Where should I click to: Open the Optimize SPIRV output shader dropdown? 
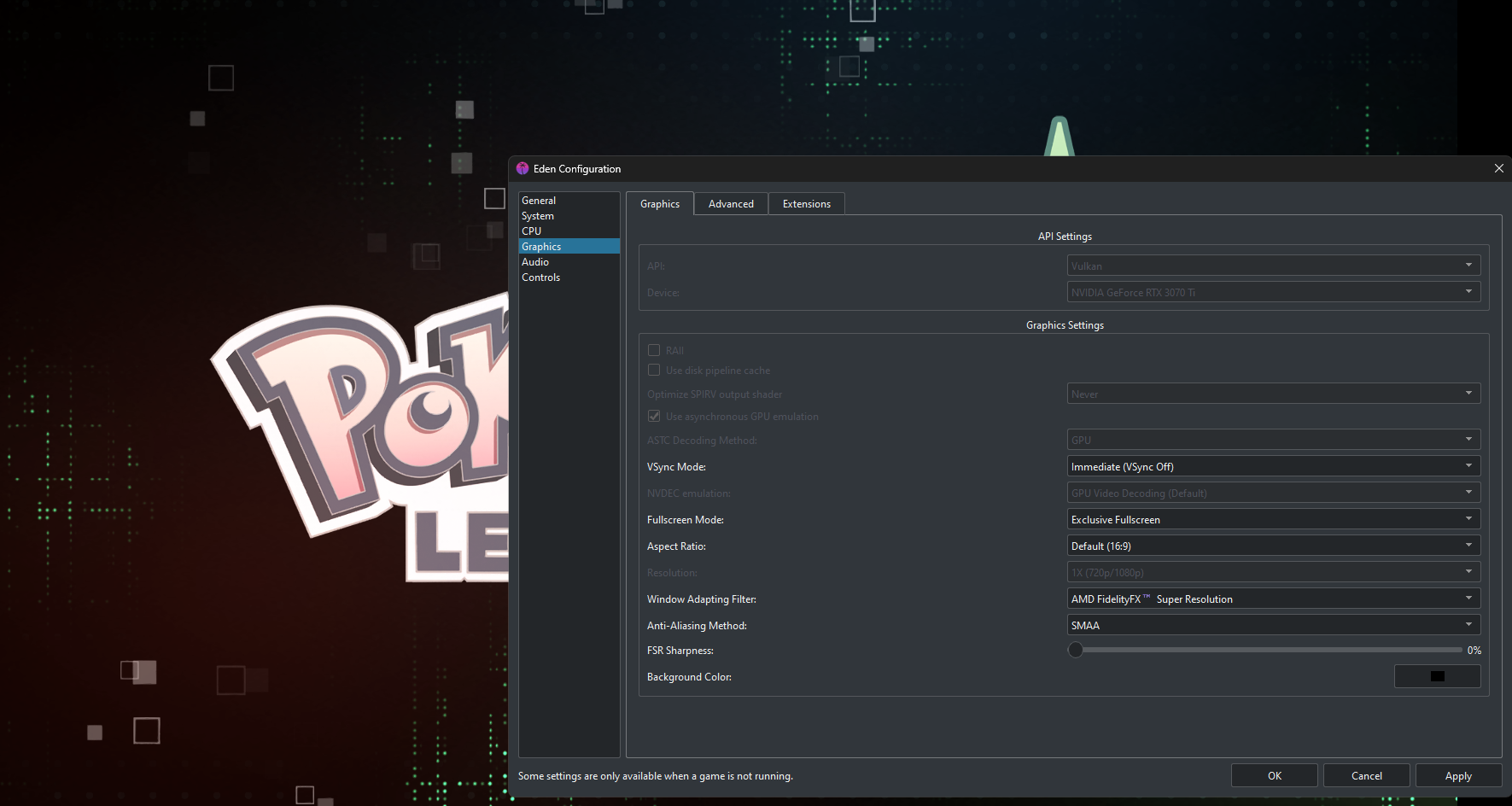(x=1273, y=394)
